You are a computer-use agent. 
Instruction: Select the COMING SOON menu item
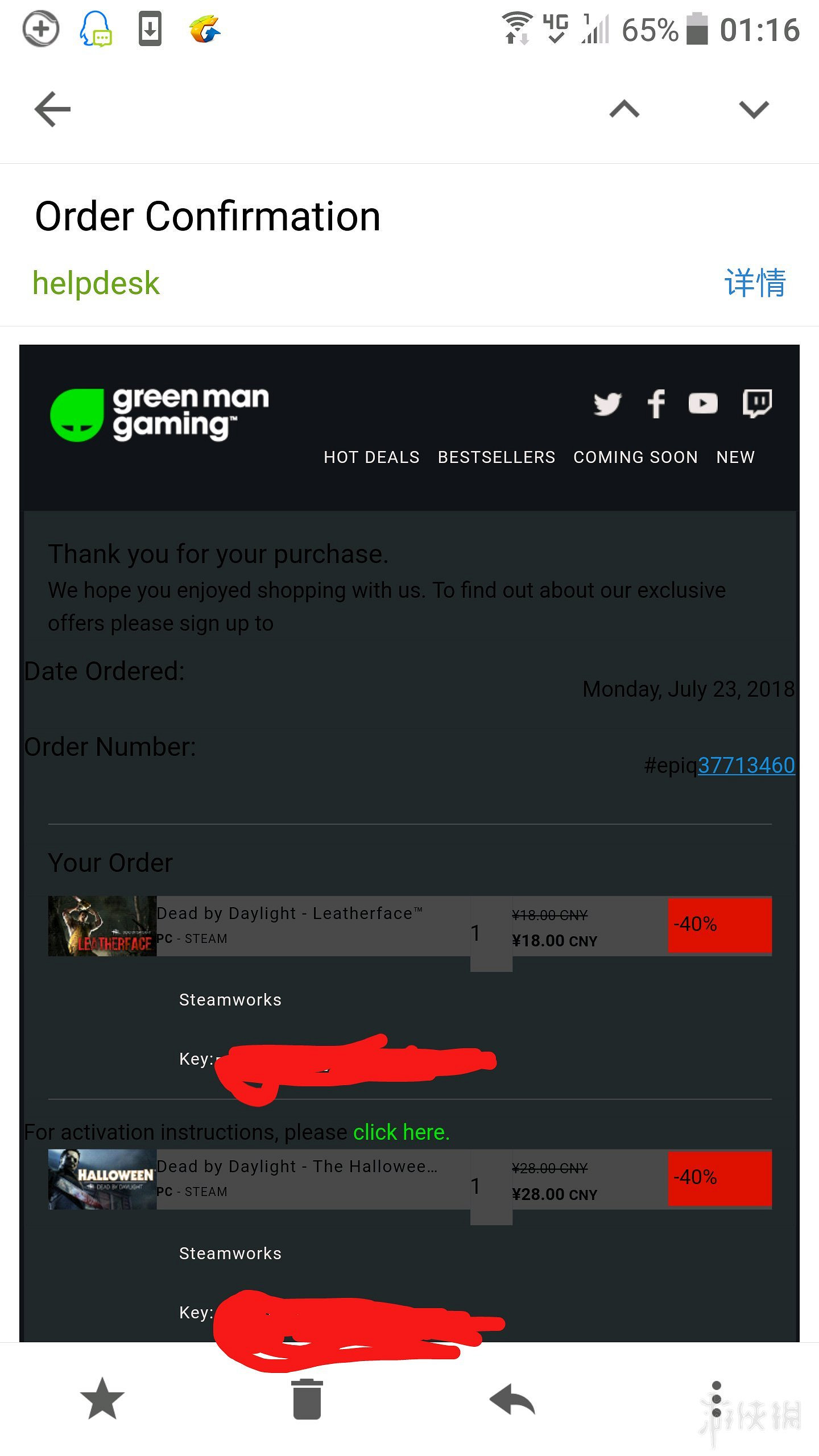(635, 457)
